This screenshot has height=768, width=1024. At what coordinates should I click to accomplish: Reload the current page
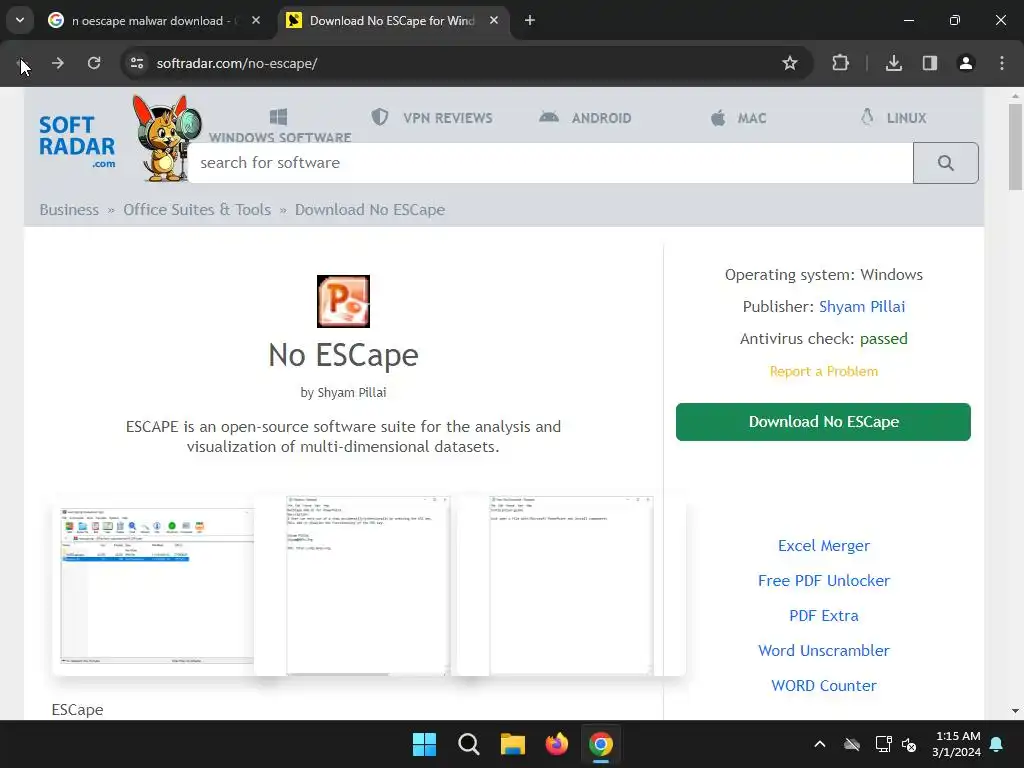pos(94,63)
